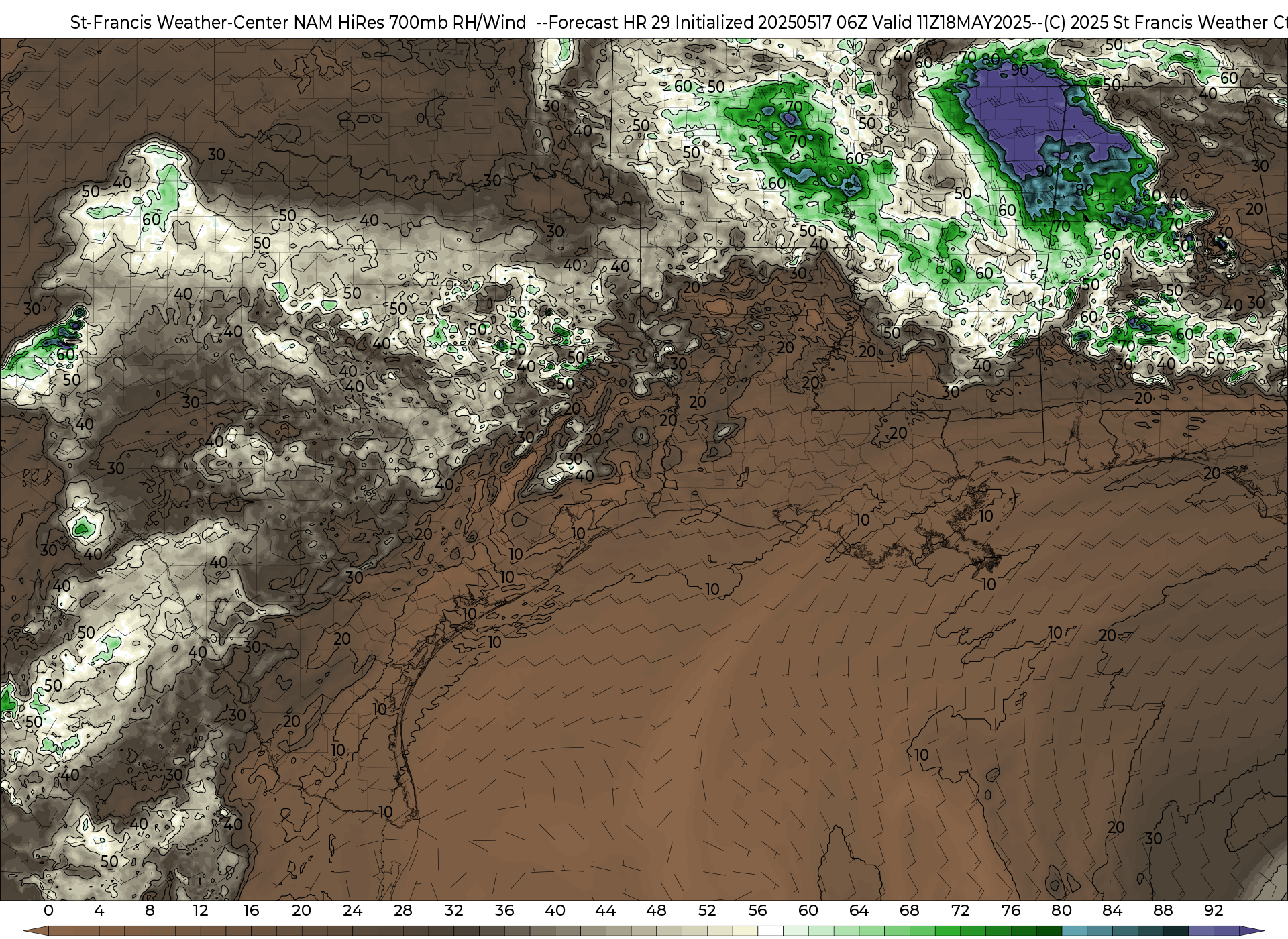Screen dimensions: 1288x939
Task: Select the white swatch in the humidity colorbar
Action: tap(770, 931)
